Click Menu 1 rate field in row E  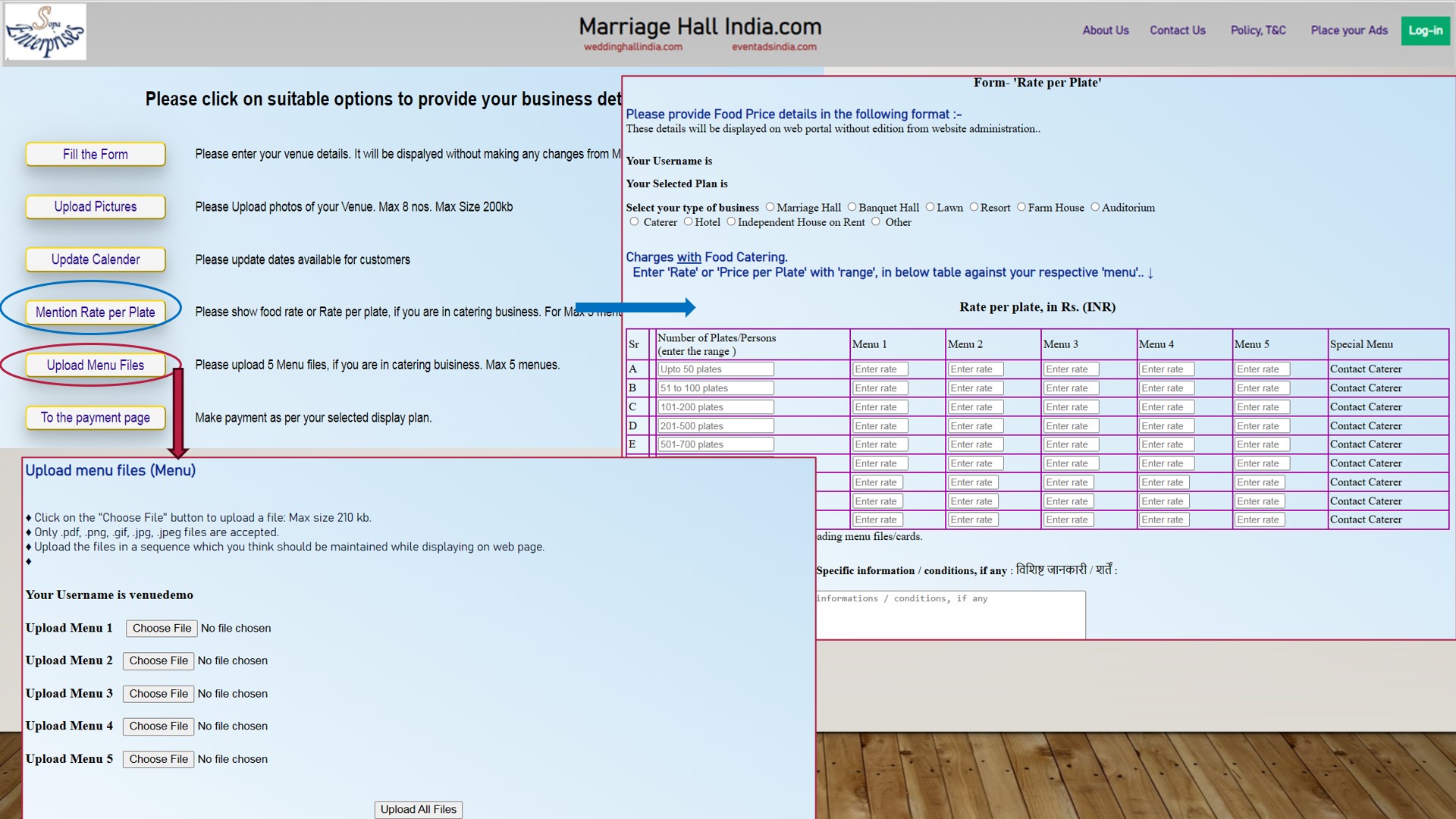880,444
